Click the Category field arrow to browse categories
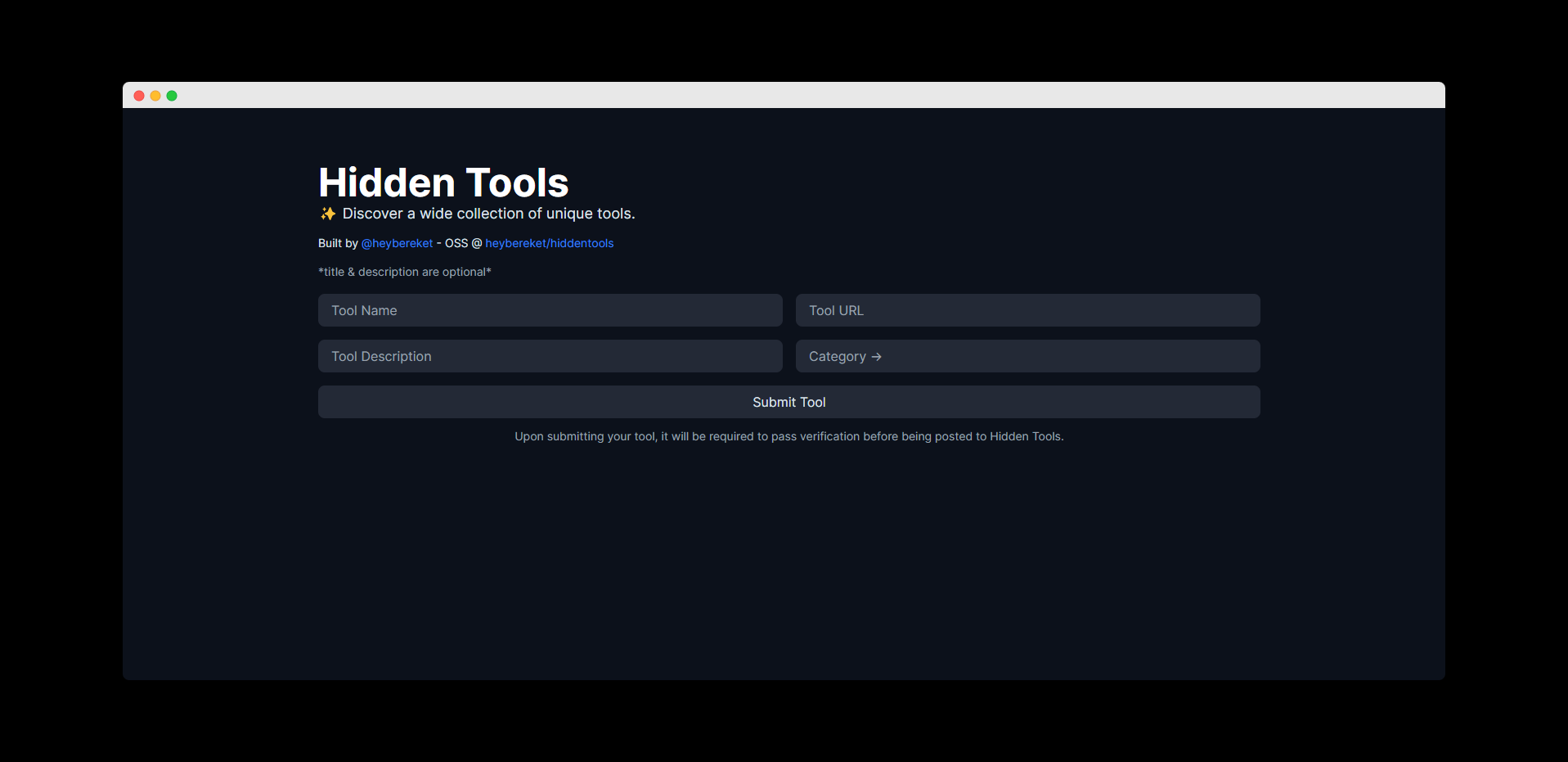The width and height of the screenshot is (1568, 762). point(876,356)
